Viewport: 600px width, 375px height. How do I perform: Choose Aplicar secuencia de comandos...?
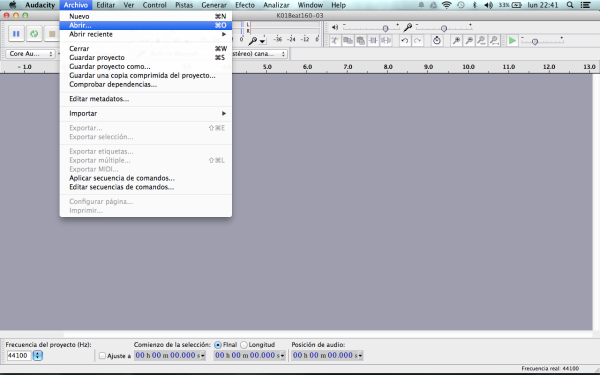pyautogui.click(x=146, y=178)
